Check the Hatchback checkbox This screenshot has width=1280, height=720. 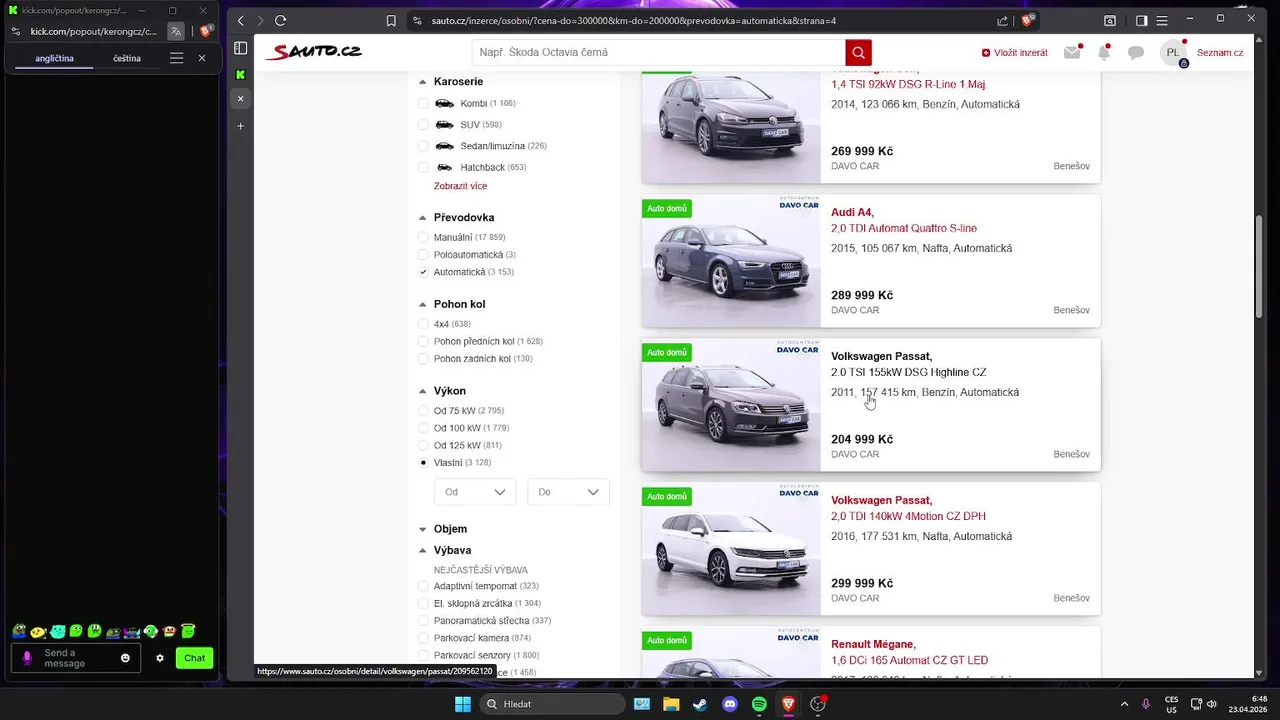tap(423, 167)
